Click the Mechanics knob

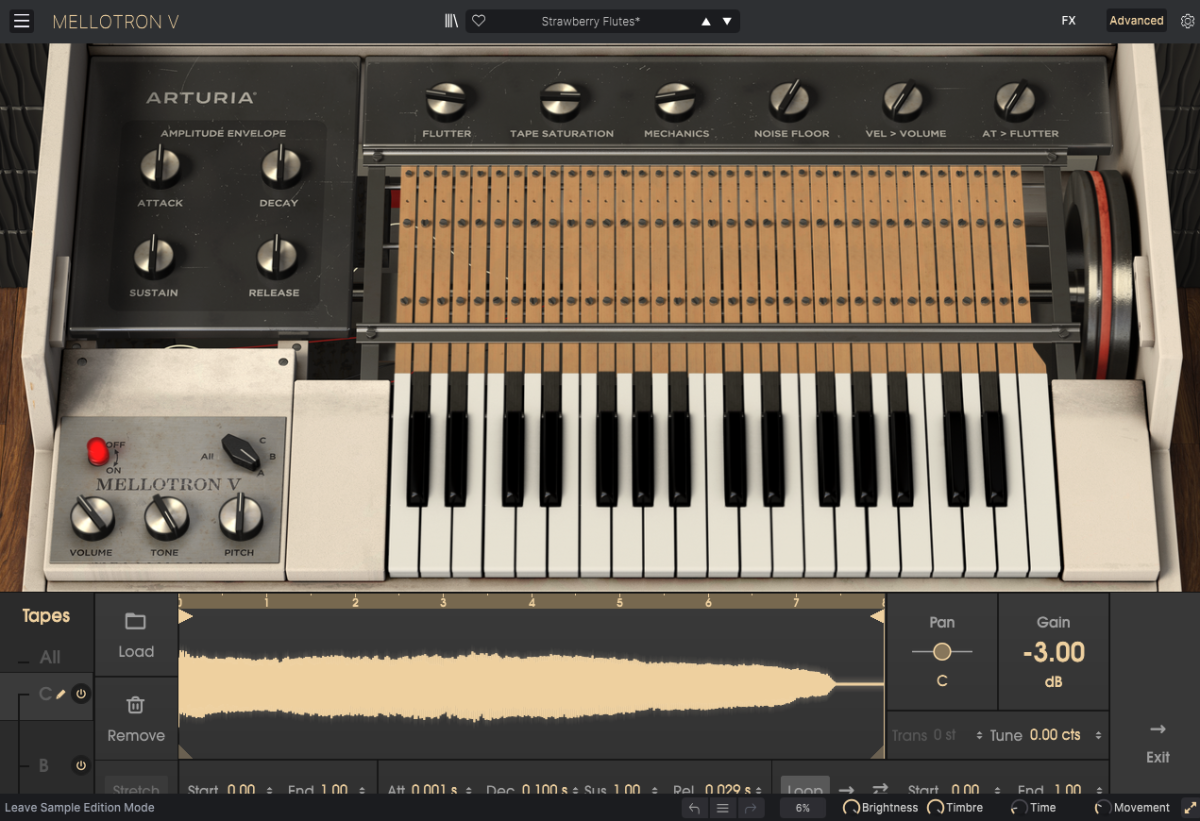pos(676,100)
